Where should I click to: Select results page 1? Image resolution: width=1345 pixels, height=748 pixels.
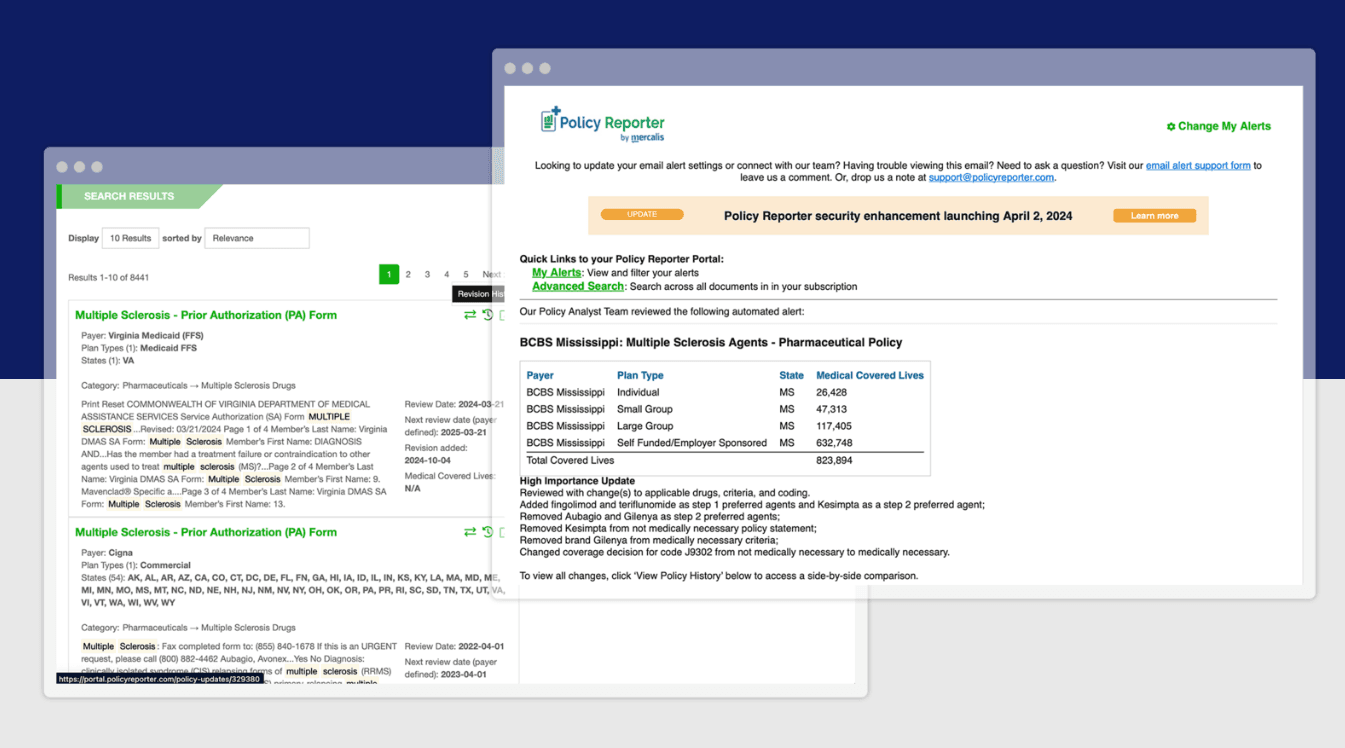click(389, 274)
